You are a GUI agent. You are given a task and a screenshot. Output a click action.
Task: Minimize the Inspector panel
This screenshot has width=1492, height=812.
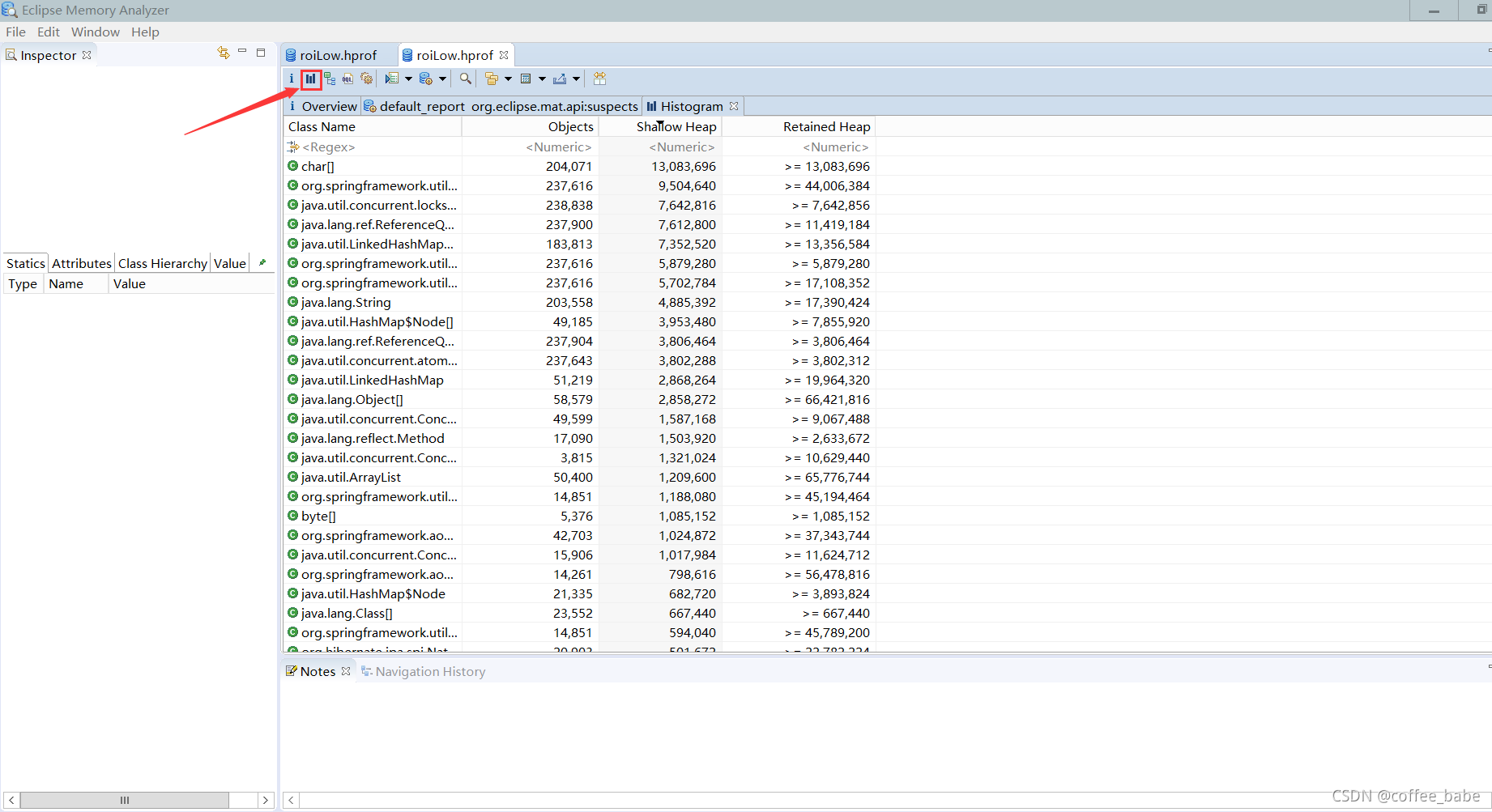coord(242,52)
